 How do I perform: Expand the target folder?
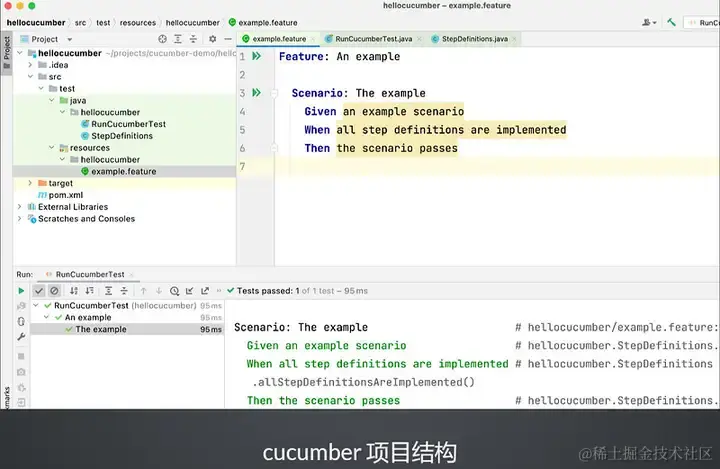[x=30, y=183]
